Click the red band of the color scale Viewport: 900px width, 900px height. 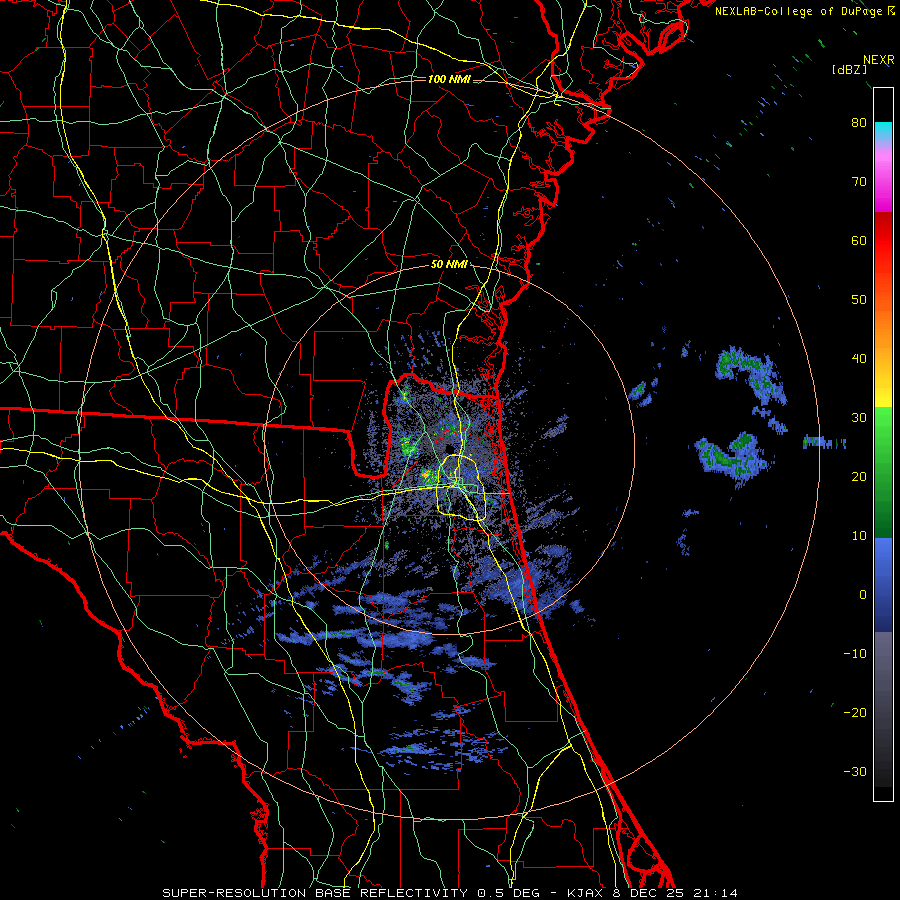point(883,241)
